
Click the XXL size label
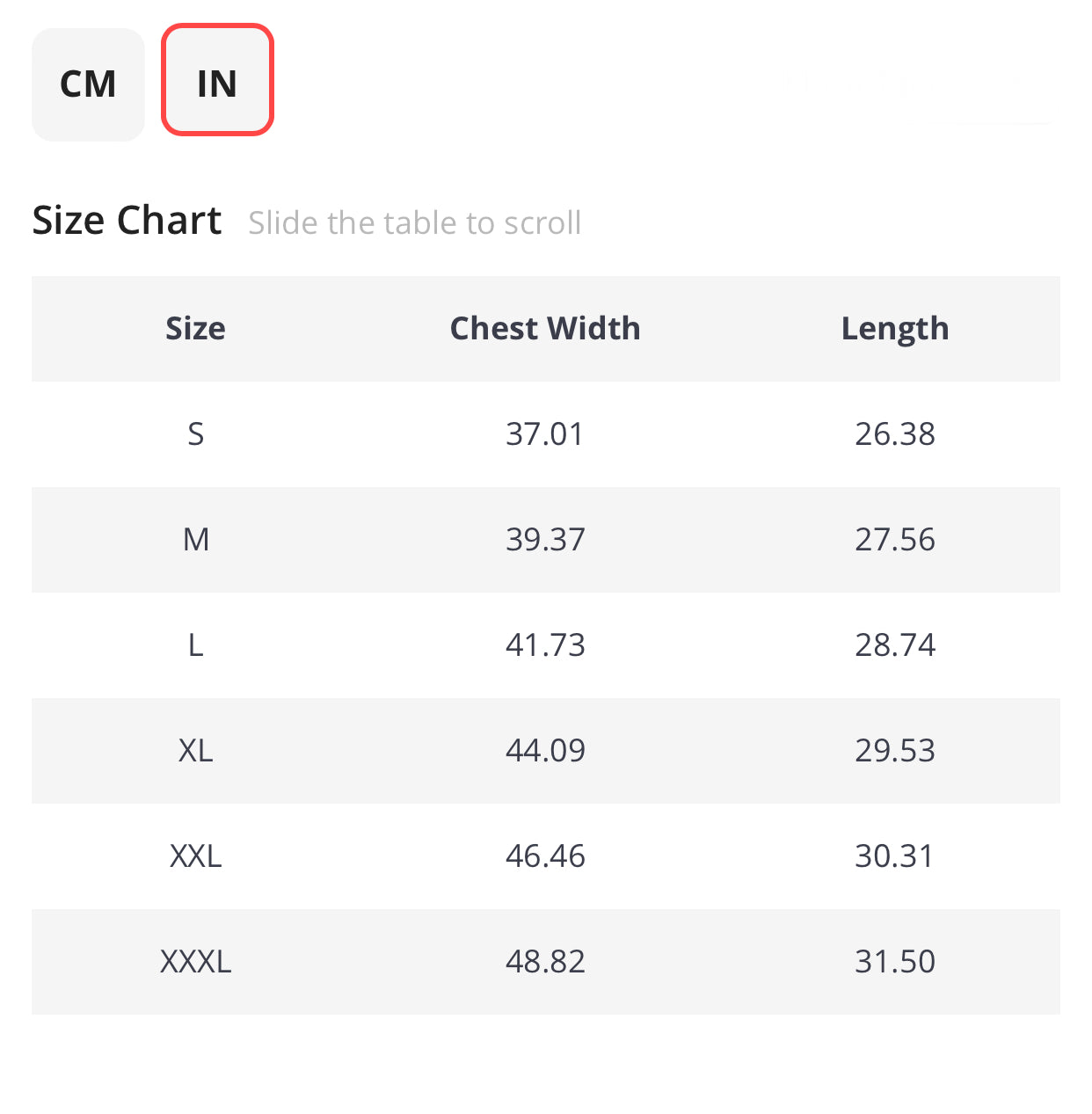pos(195,856)
